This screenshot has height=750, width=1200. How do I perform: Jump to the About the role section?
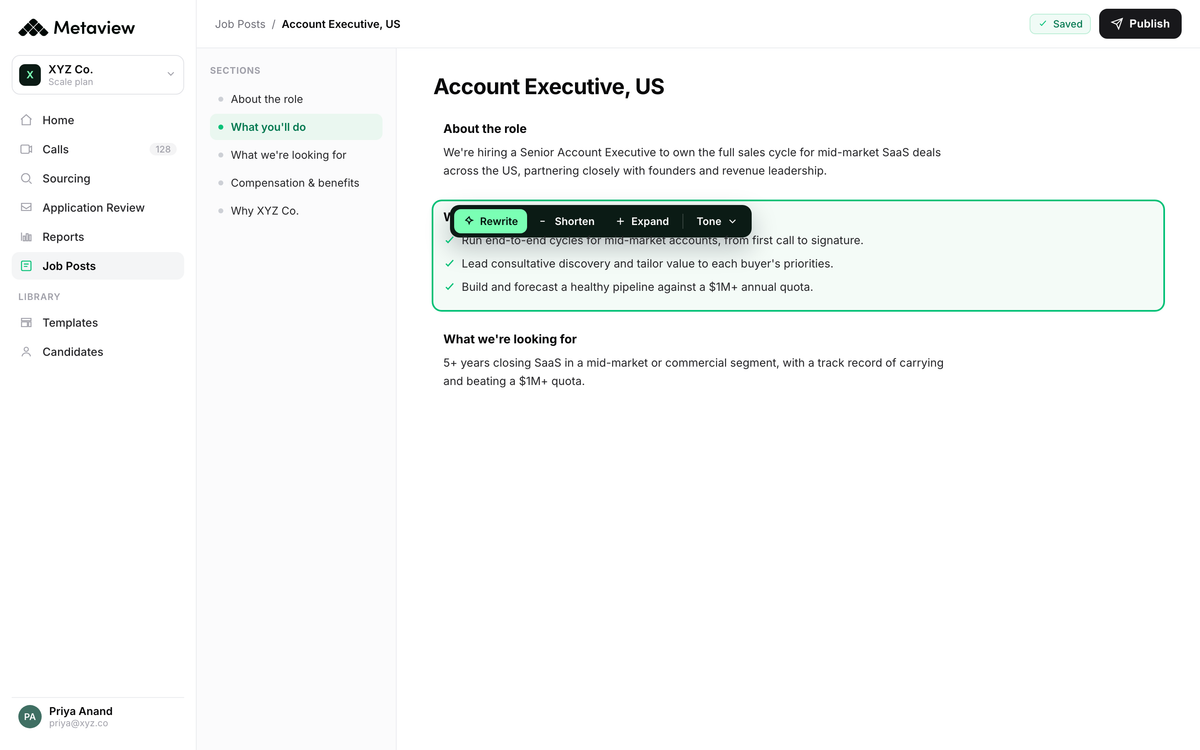pos(296,99)
